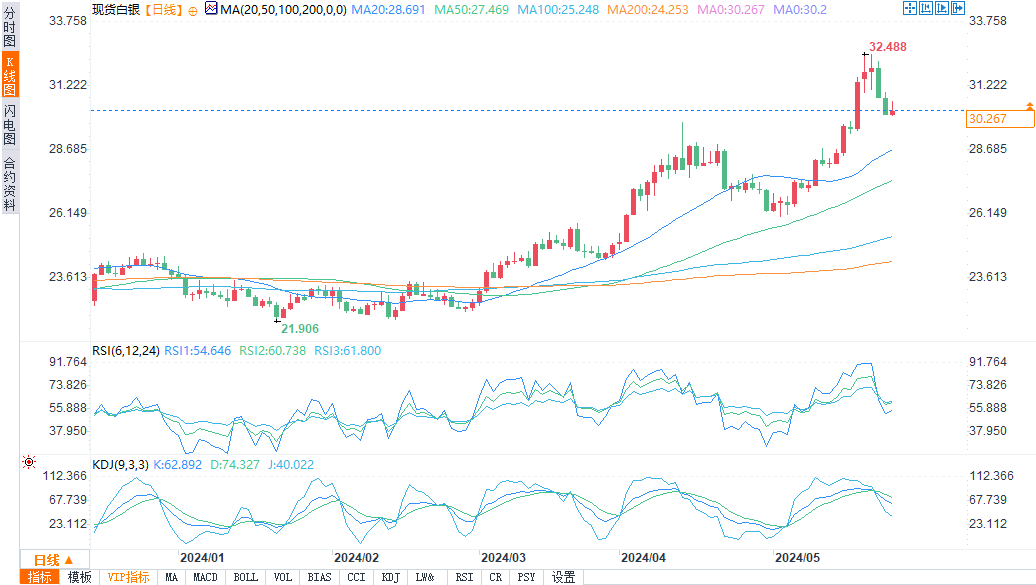The height and width of the screenshot is (585, 1036).
Task: Click the 2024/02 date axis label
Action: point(356,558)
